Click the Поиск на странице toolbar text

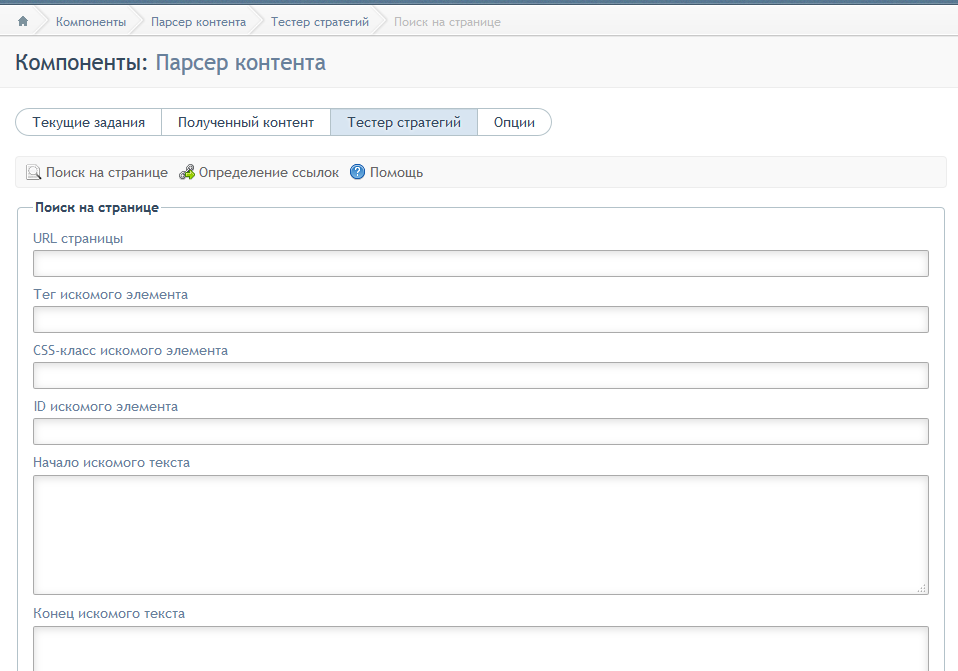pos(107,173)
